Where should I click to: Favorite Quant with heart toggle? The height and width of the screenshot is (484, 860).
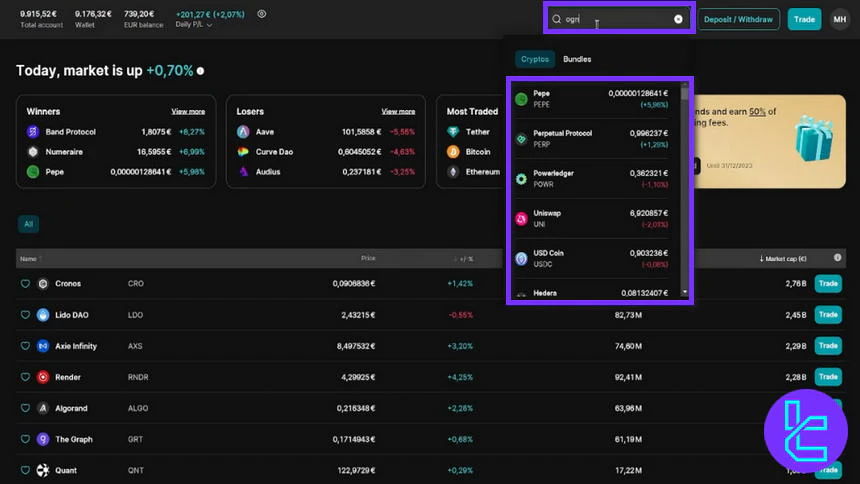point(25,470)
